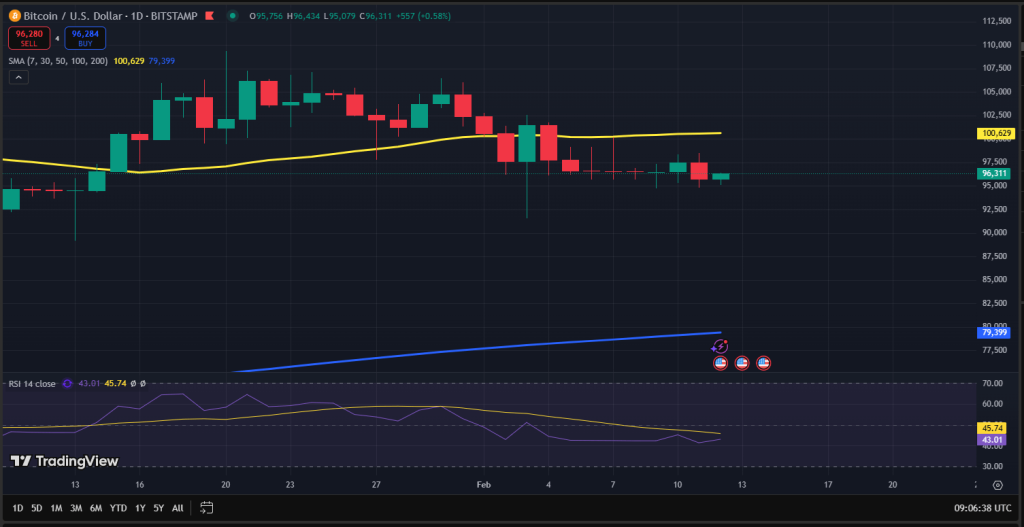This screenshot has width=1024, height=527.
Task: Click the spread value between Sell and Buy
Action: pyautogui.click(x=57, y=39)
